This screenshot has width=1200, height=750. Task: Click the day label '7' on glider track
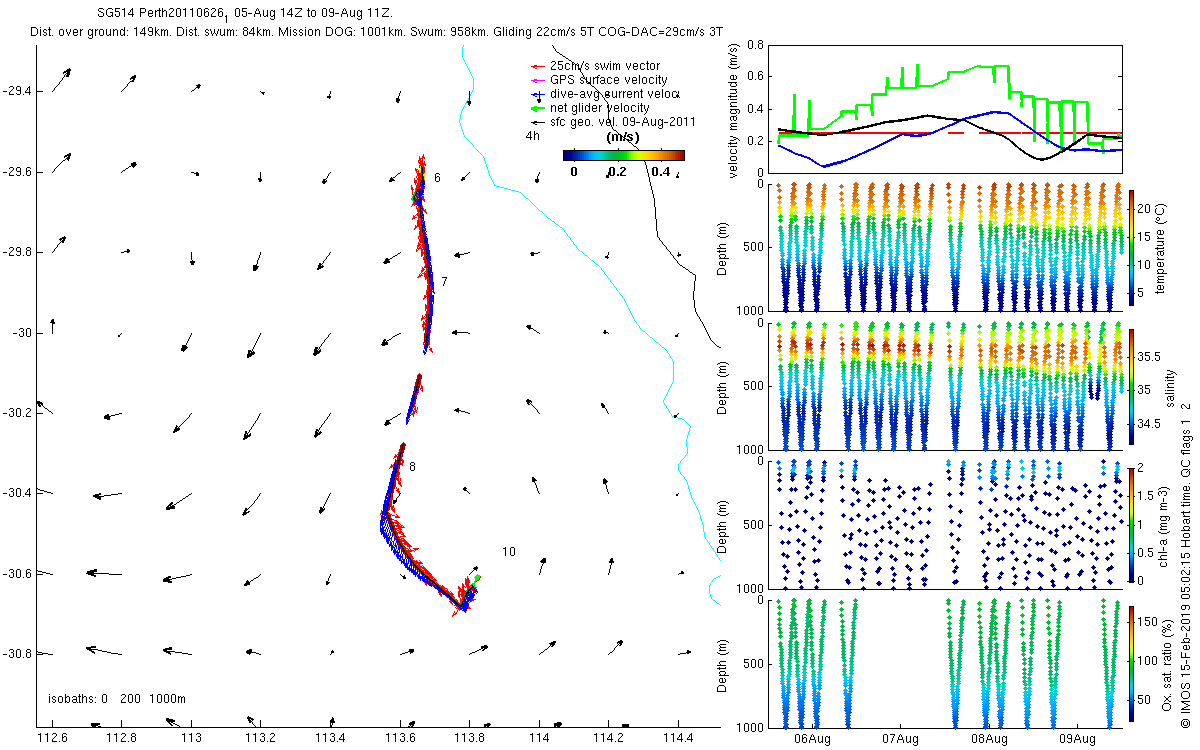[444, 282]
